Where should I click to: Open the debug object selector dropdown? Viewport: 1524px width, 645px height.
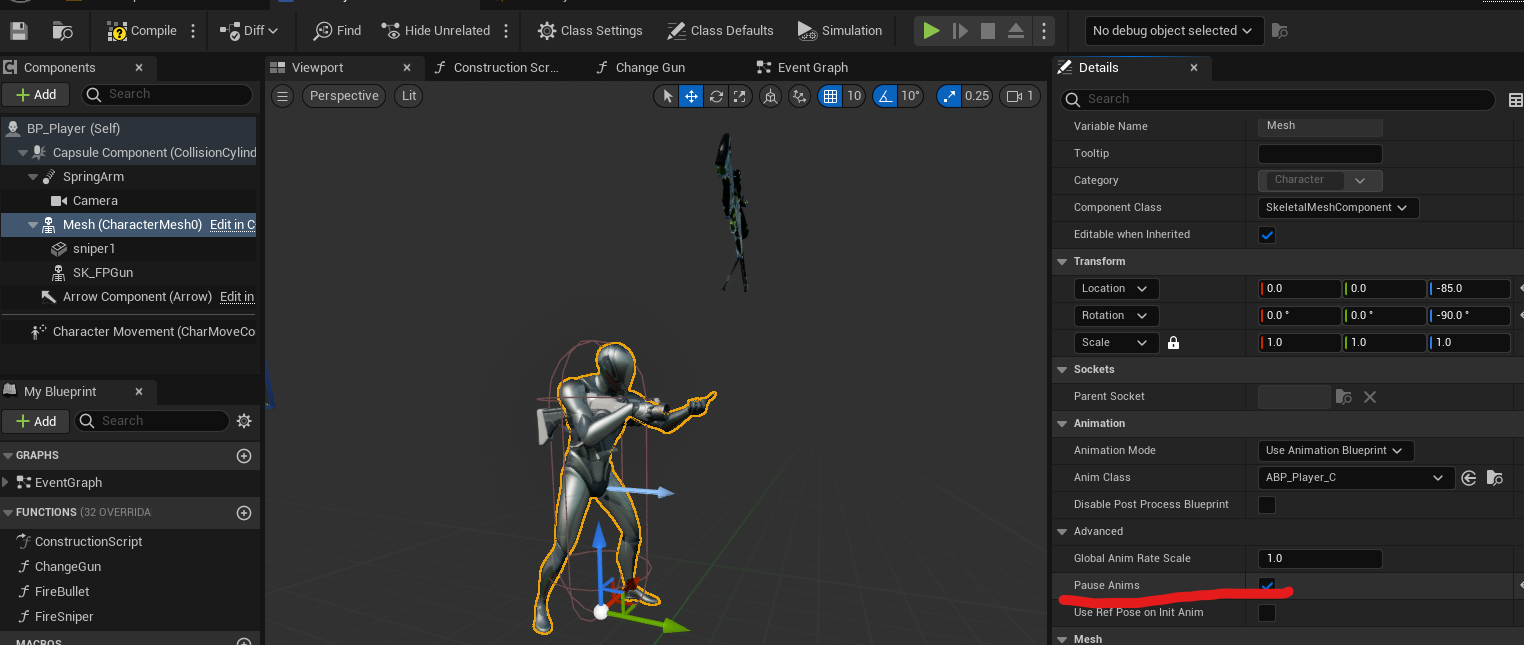pos(1174,31)
